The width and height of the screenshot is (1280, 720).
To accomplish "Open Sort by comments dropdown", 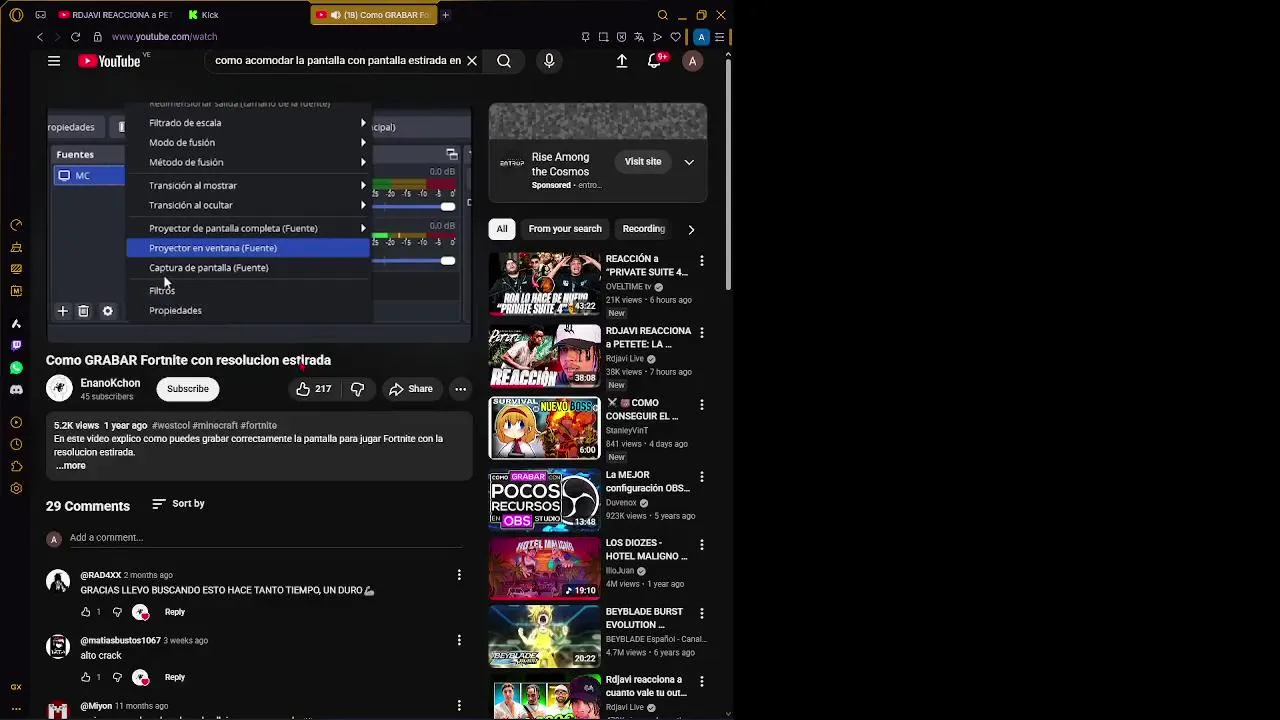I will (x=178, y=504).
